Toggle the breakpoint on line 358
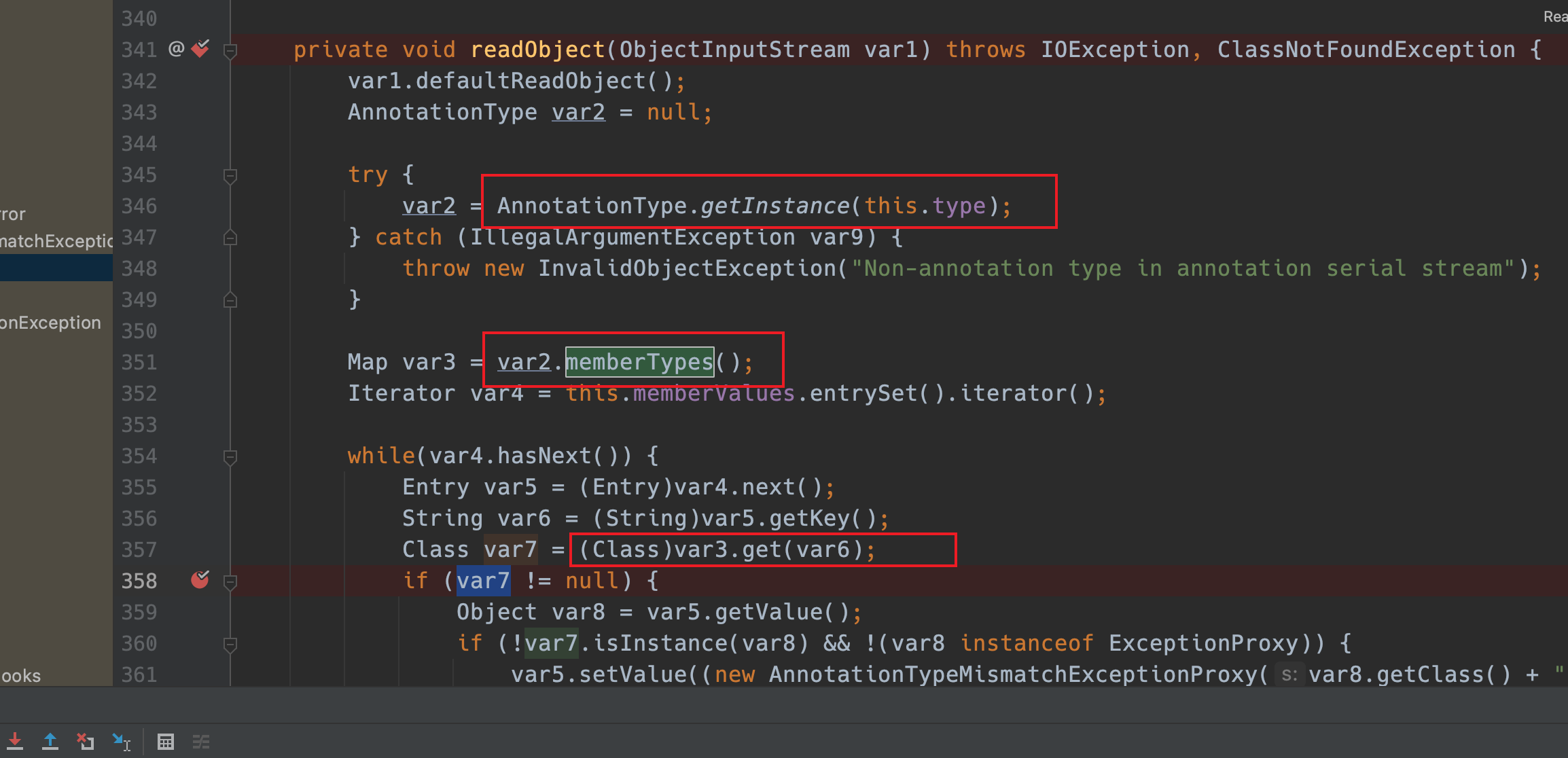Viewport: 1568px width, 758px height. point(200,580)
